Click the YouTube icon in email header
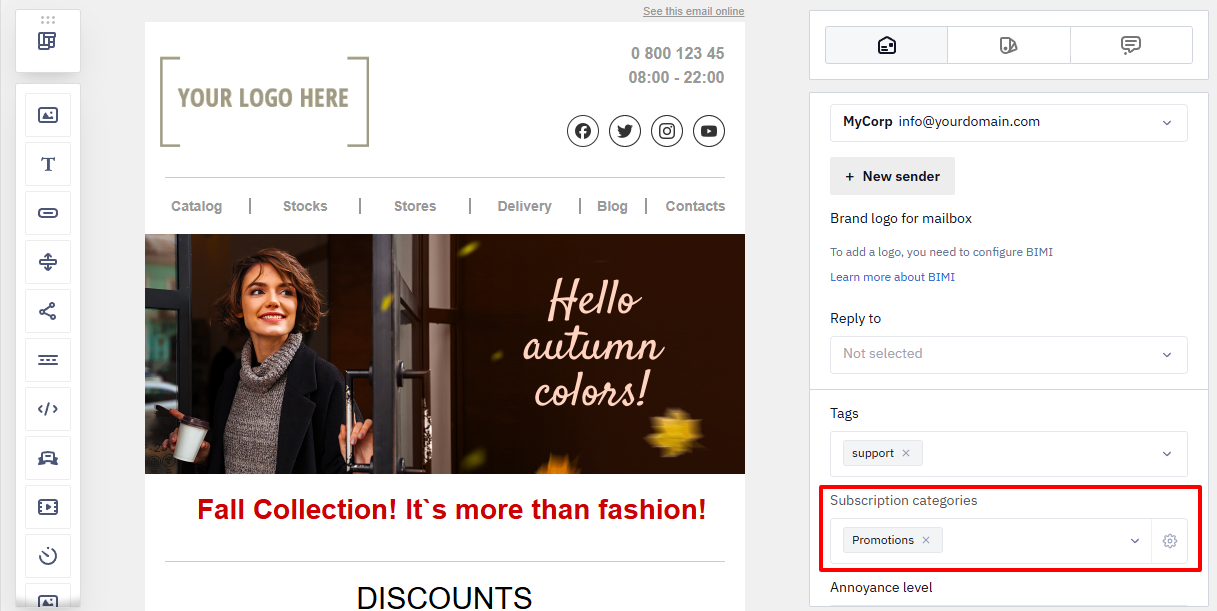Viewport: 1217px width, 611px height. coord(709,131)
